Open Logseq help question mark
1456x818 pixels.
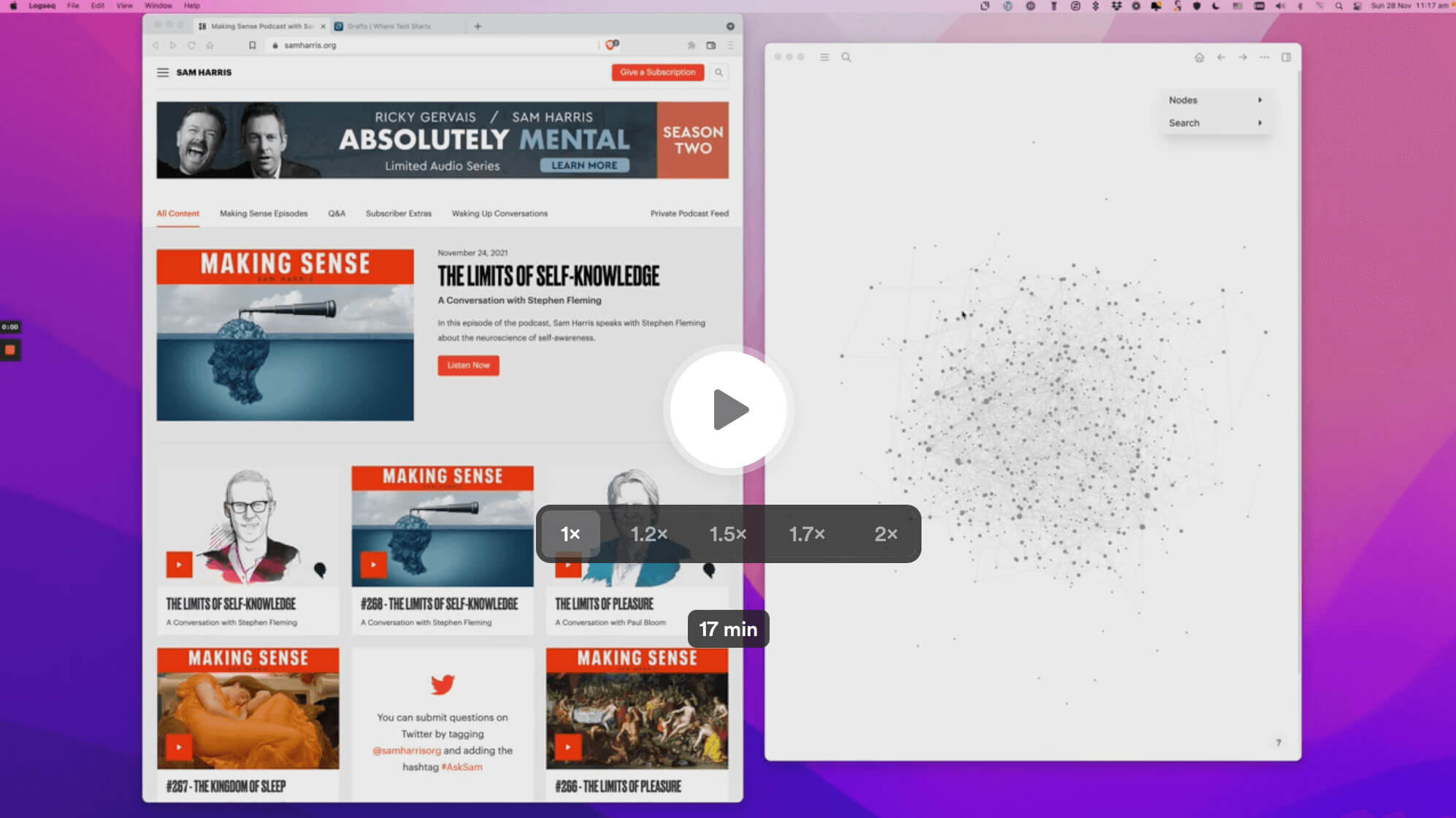pyautogui.click(x=1278, y=743)
